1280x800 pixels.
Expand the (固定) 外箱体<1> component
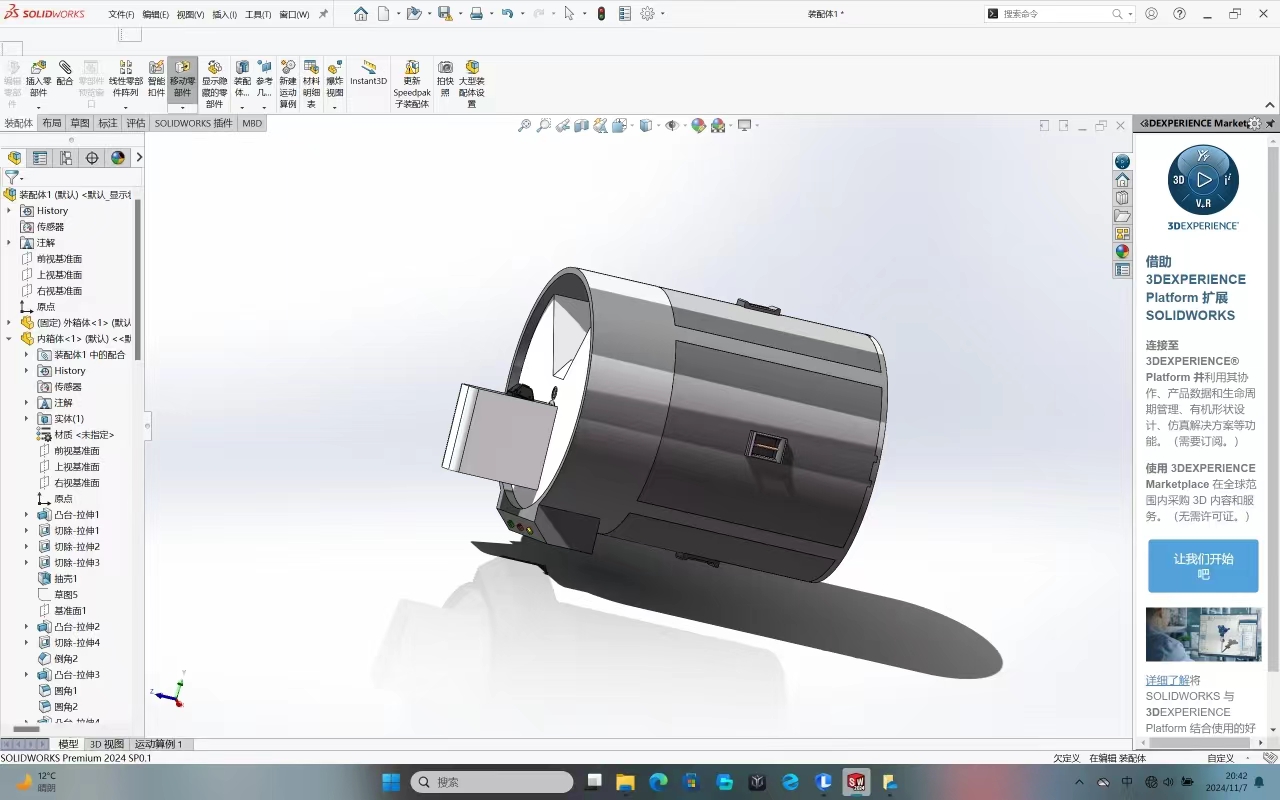(x=9, y=323)
